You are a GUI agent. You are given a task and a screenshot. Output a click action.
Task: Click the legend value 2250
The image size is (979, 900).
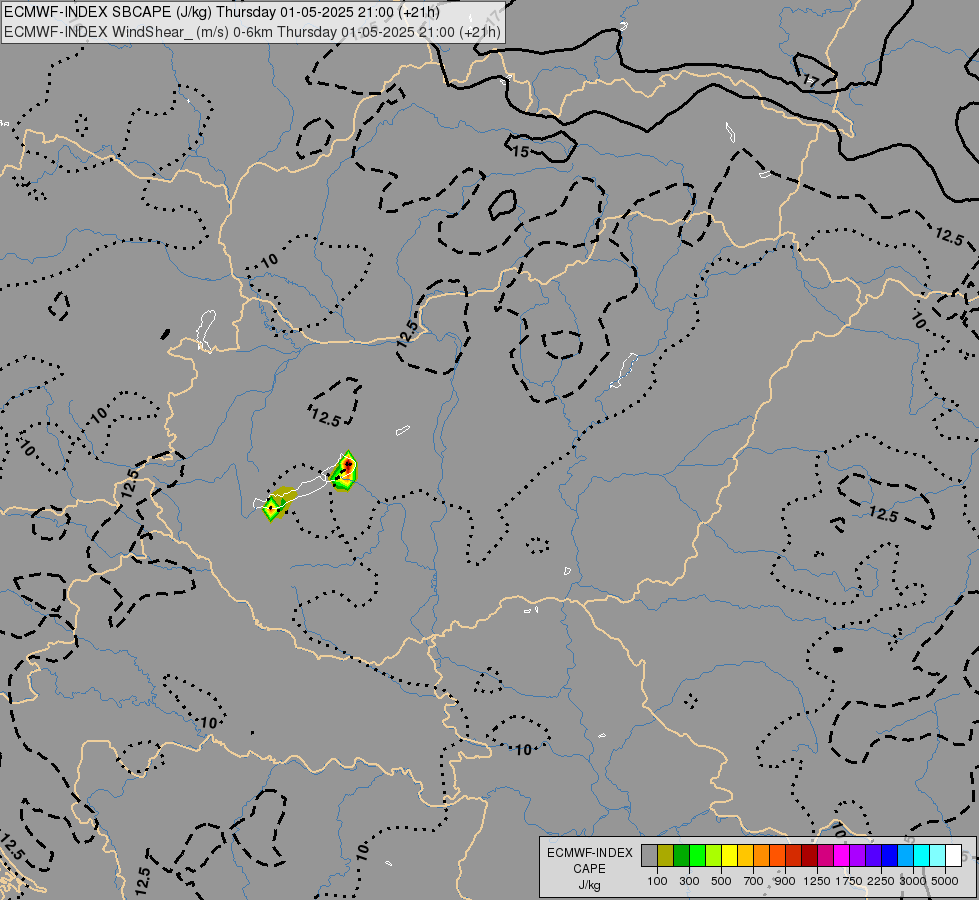pyautogui.click(x=881, y=881)
